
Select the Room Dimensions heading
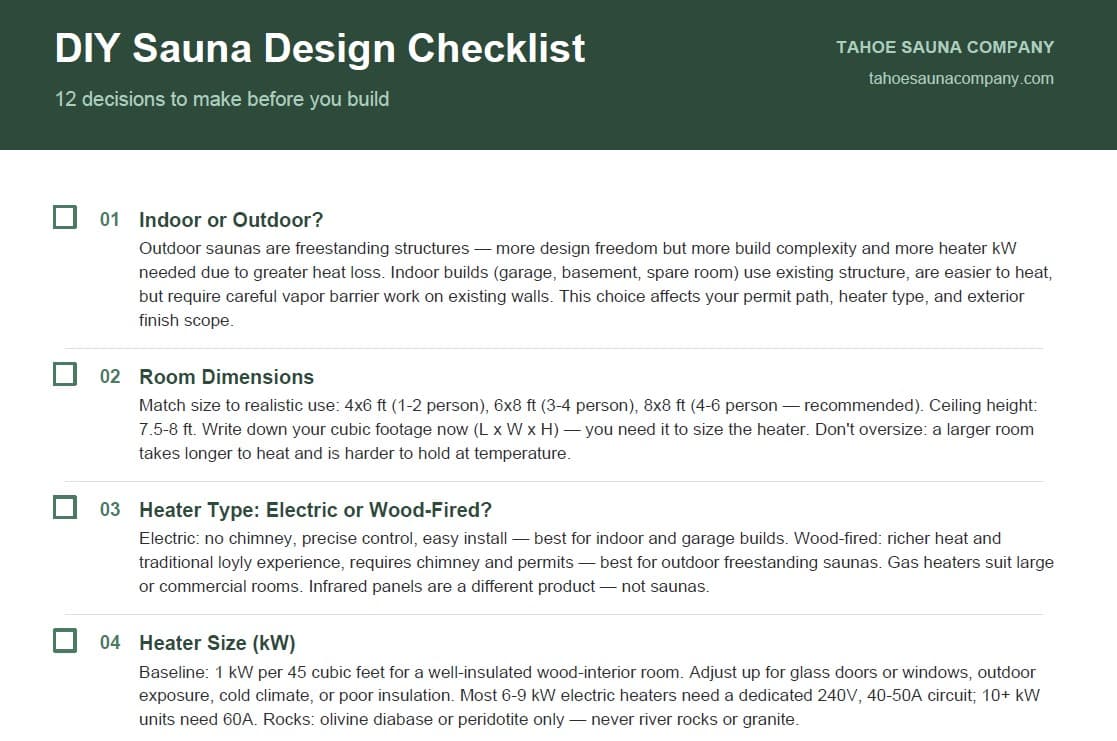pyautogui.click(x=227, y=376)
